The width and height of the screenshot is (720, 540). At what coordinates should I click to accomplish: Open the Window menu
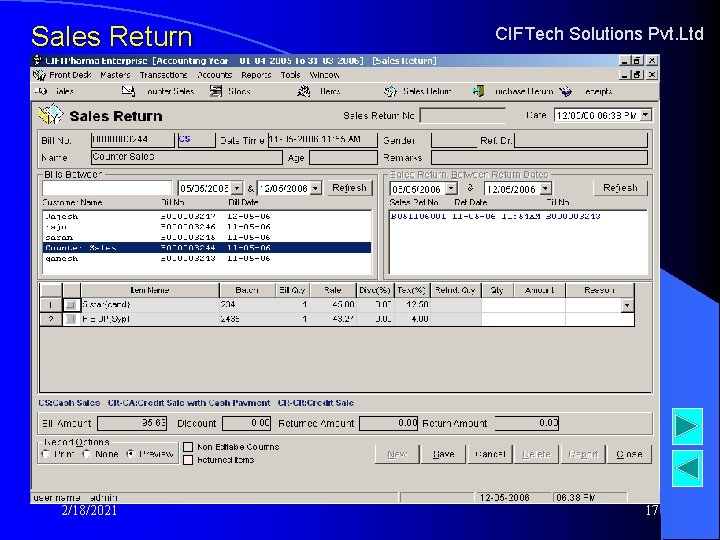(325, 75)
